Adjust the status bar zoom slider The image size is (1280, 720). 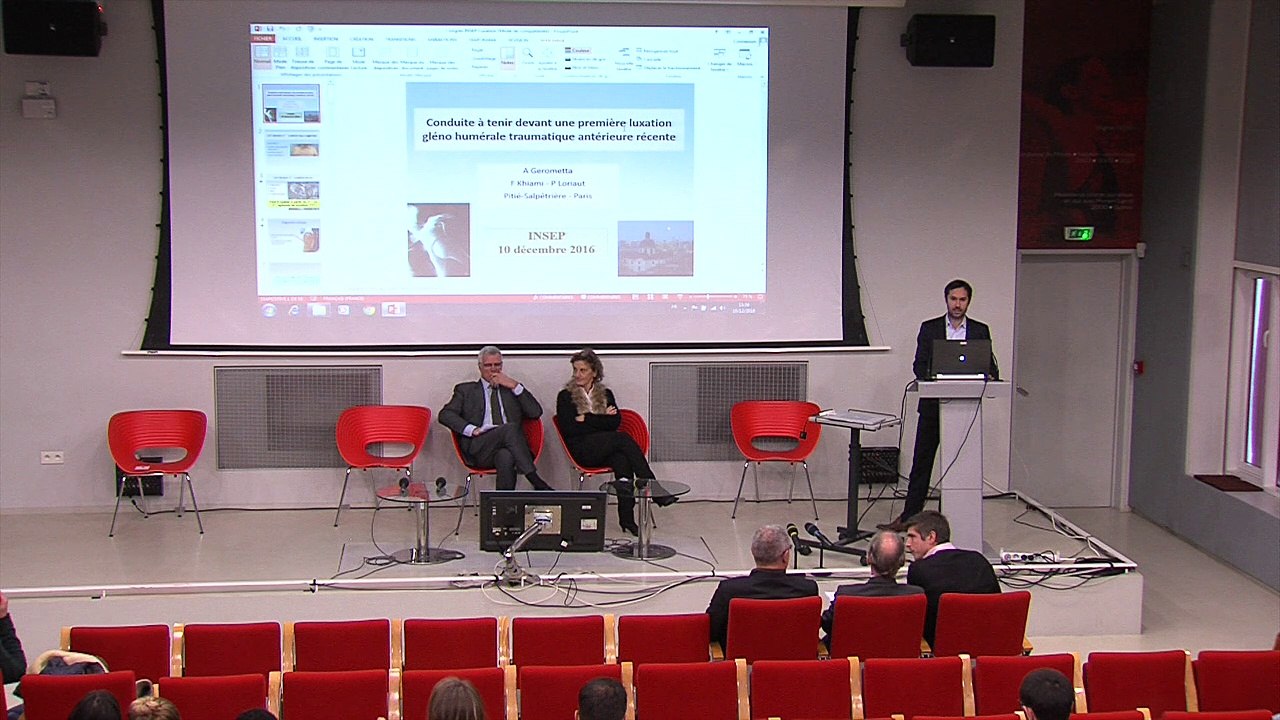pos(709,297)
